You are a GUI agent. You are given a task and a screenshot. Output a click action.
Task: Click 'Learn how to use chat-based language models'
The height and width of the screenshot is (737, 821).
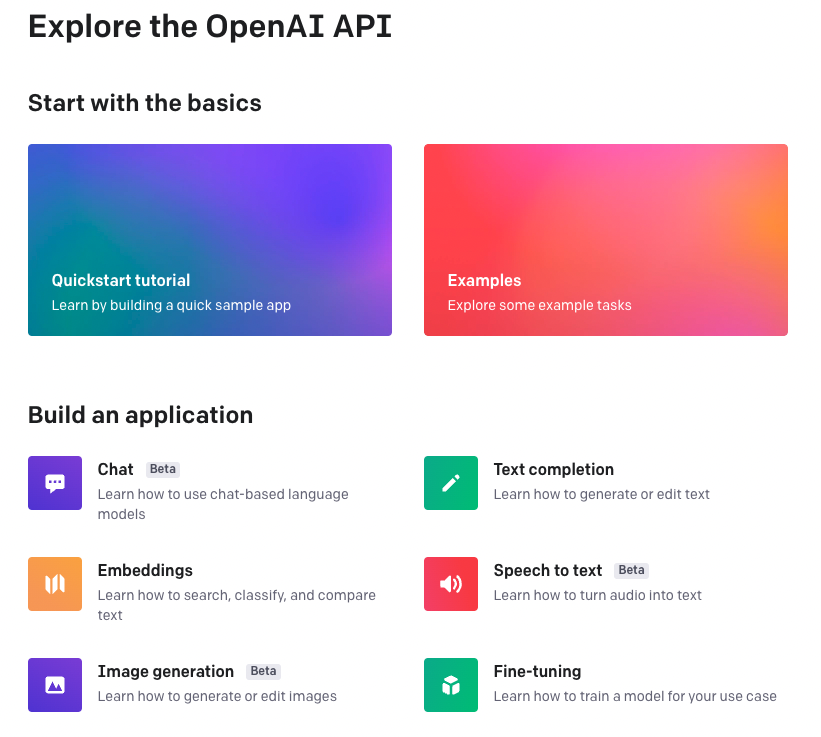tap(223, 504)
